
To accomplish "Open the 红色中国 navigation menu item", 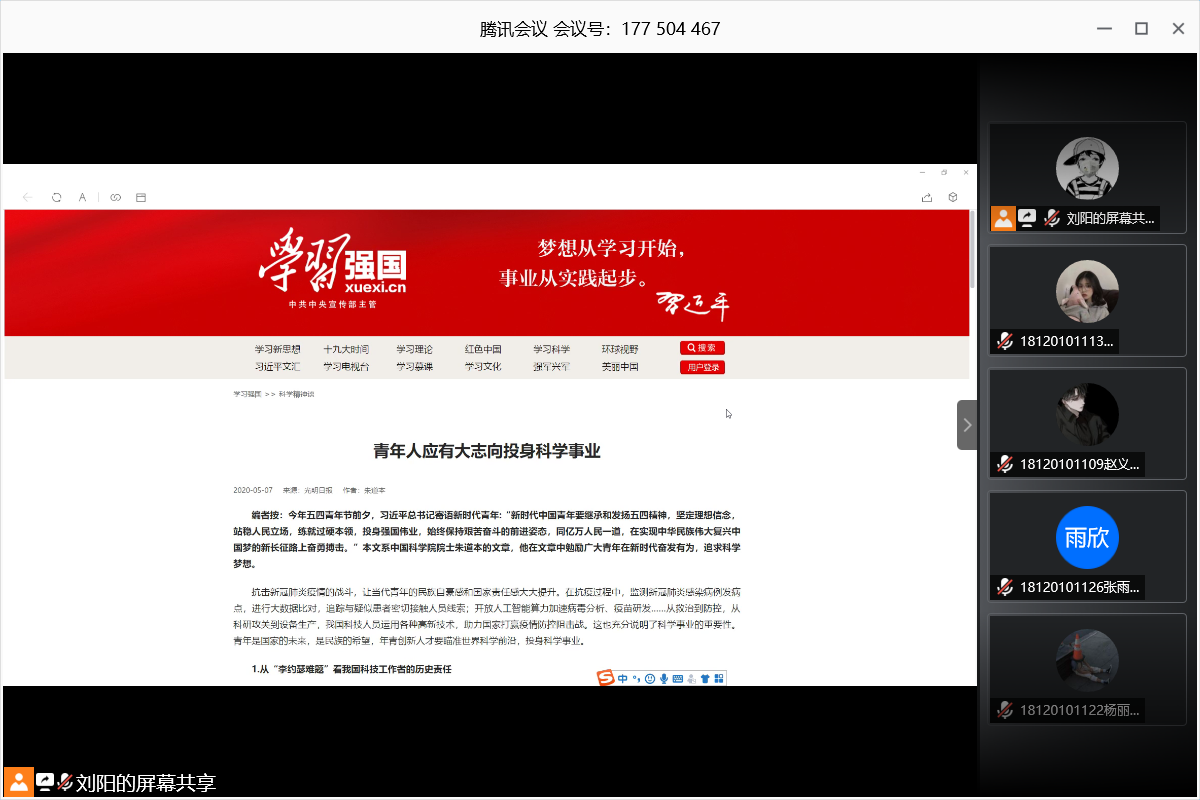I will click(x=483, y=349).
